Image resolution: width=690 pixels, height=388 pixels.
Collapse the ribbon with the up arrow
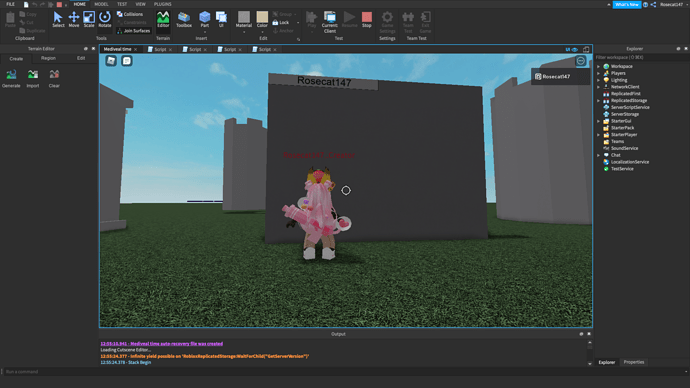(x=609, y=4)
